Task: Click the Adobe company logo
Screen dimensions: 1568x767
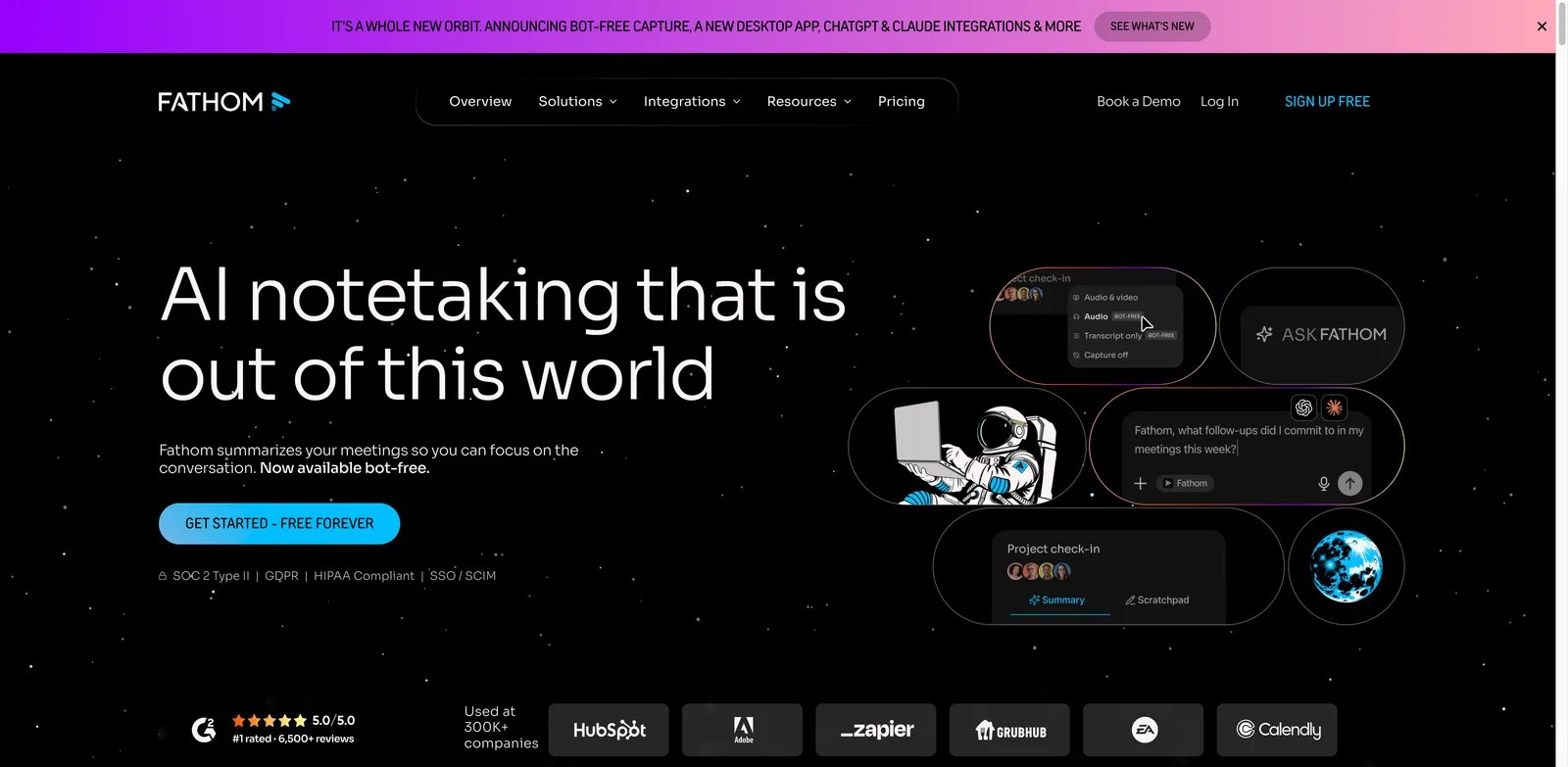Action: pos(743,730)
